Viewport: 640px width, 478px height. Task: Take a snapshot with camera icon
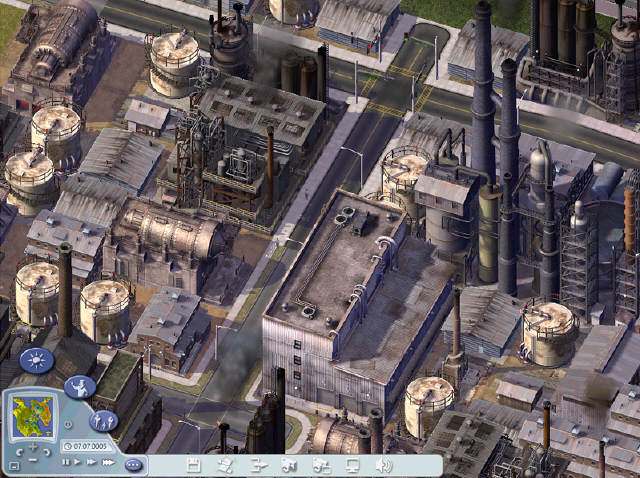[288, 465]
